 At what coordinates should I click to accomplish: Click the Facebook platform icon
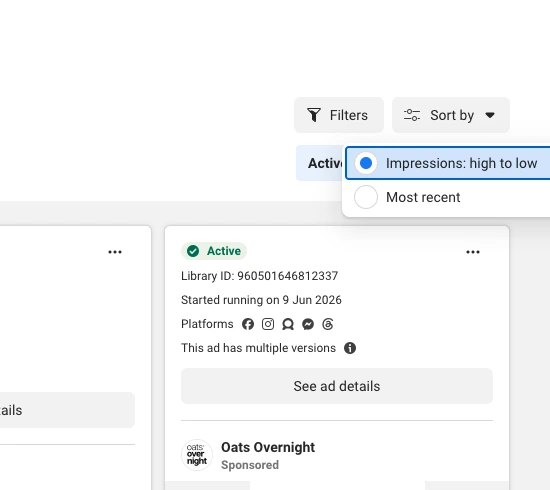coord(248,324)
